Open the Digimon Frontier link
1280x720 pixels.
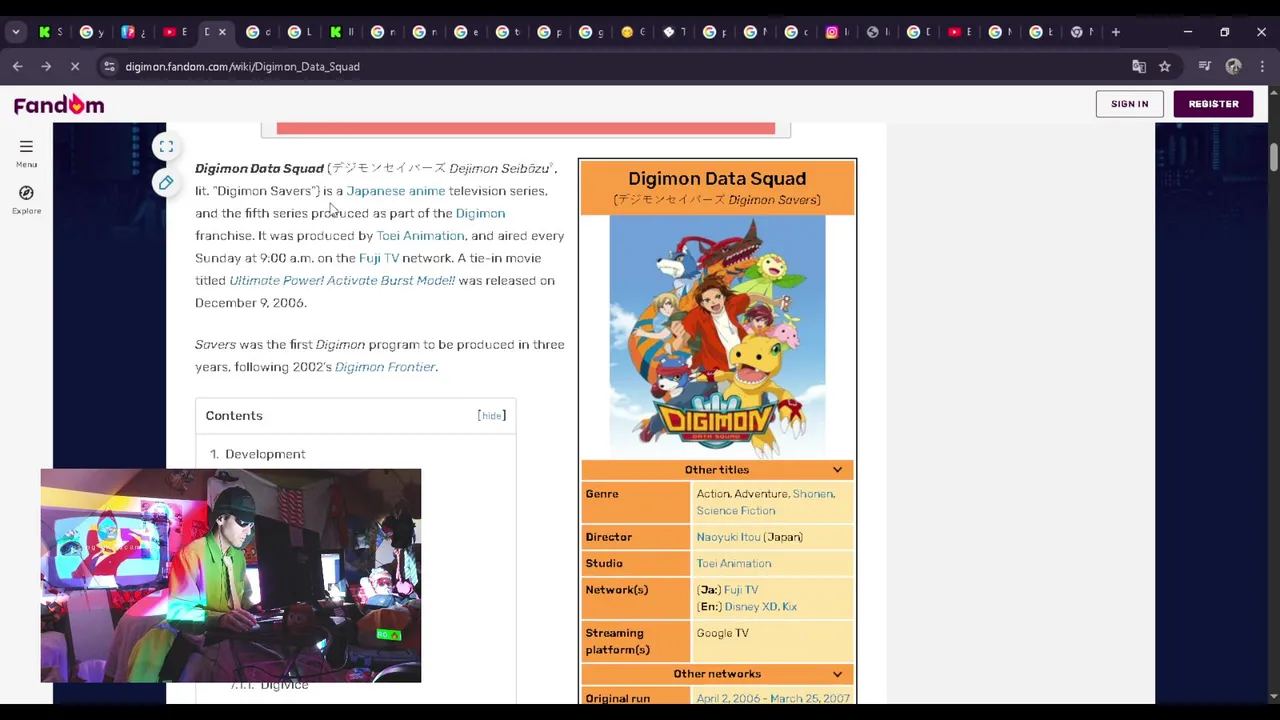tap(385, 367)
